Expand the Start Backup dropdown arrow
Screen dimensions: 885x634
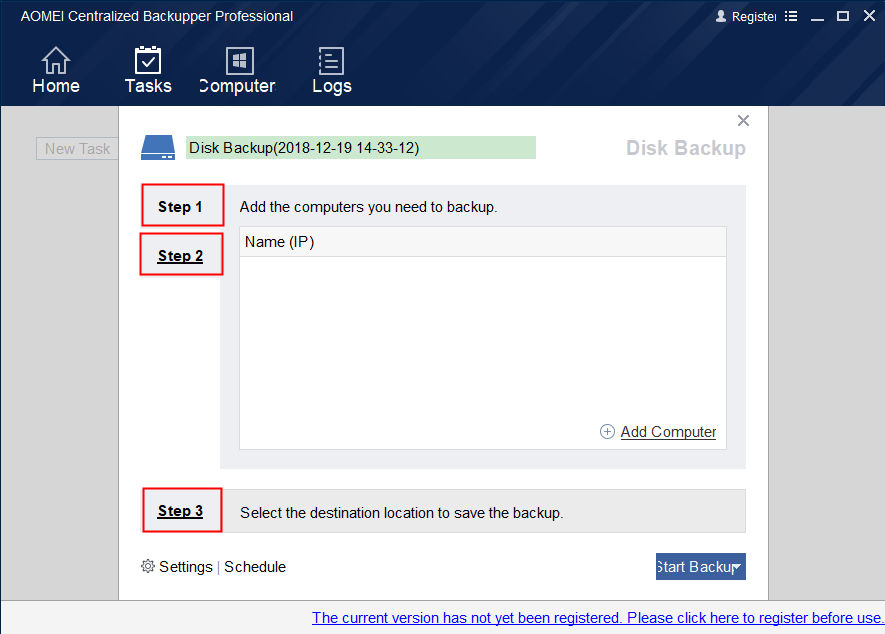tap(738, 567)
